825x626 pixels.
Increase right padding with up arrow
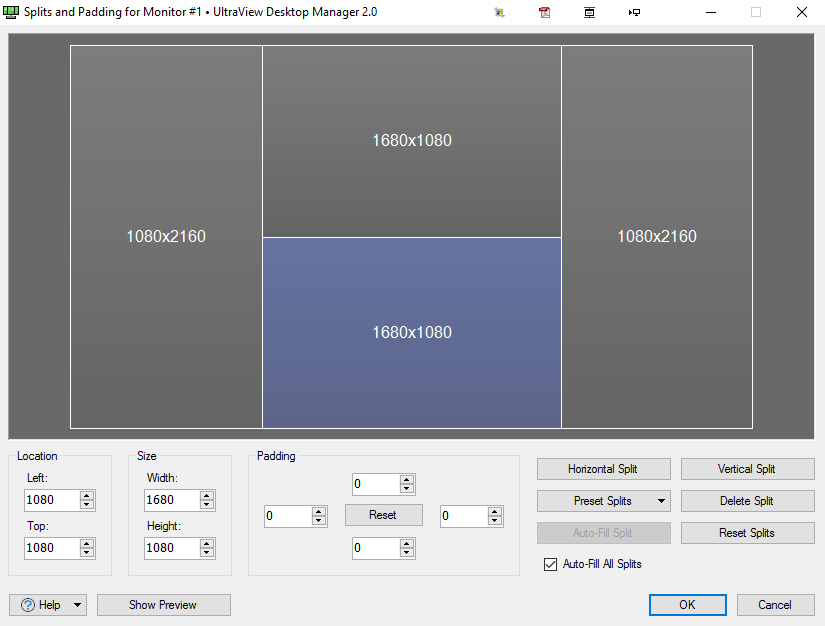[x=495, y=511]
